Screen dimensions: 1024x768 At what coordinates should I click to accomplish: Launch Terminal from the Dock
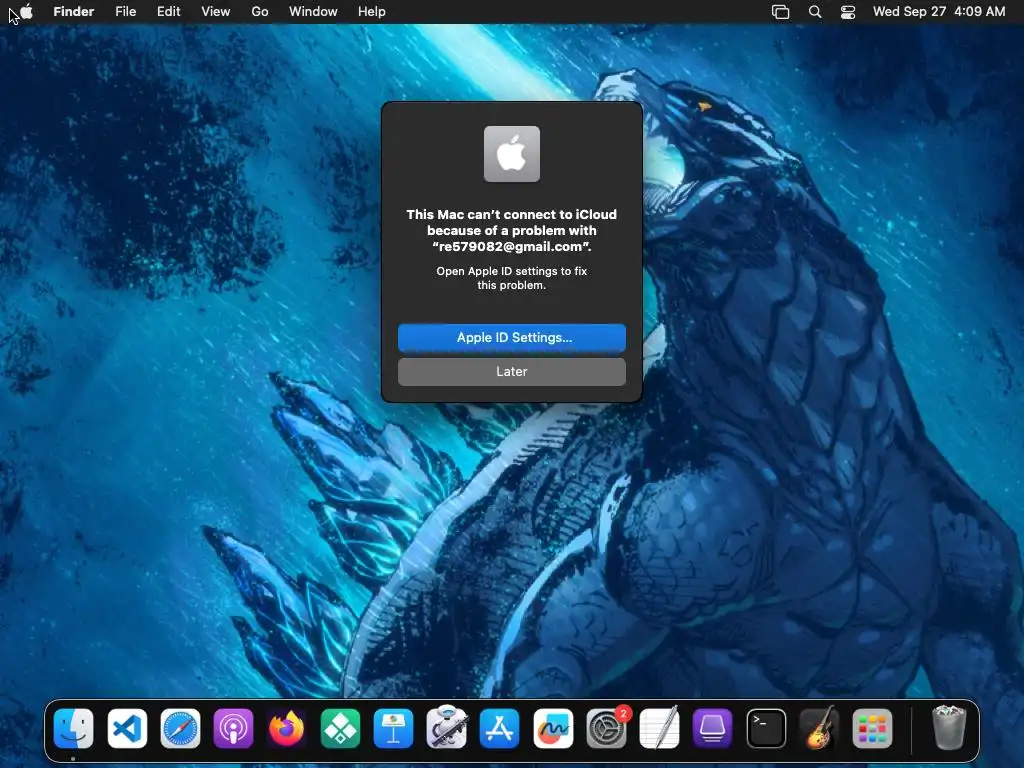(766, 728)
